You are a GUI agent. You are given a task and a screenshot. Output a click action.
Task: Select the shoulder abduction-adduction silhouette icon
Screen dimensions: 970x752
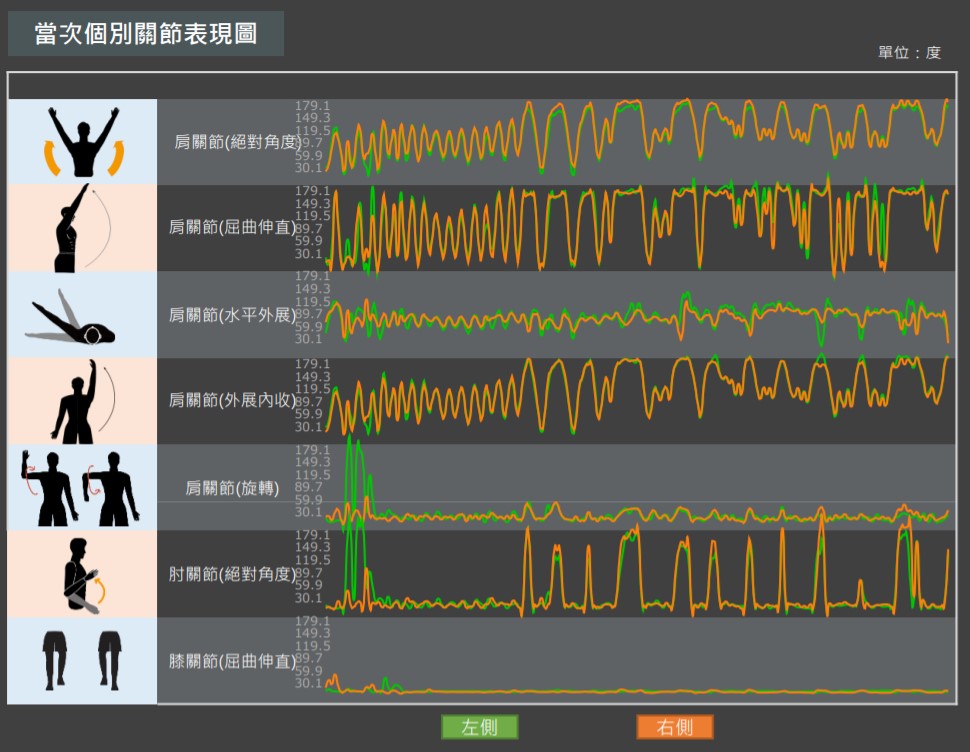83,401
